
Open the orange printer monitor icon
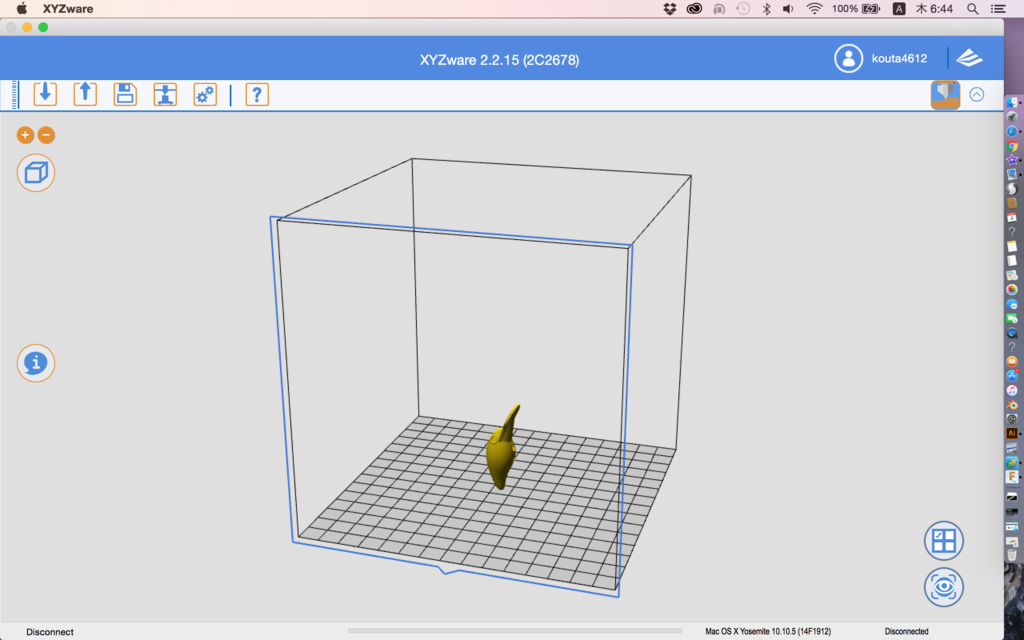(x=945, y=95)
